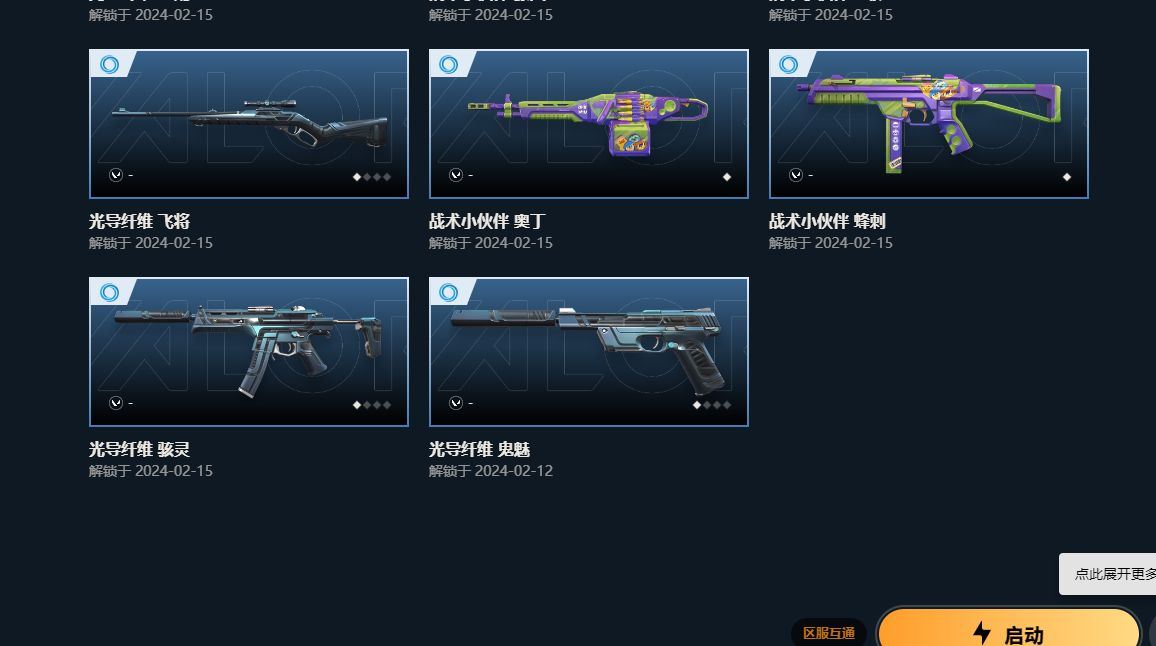Click the blue ring badge on 奥丁 card

(x=449, y=65)
